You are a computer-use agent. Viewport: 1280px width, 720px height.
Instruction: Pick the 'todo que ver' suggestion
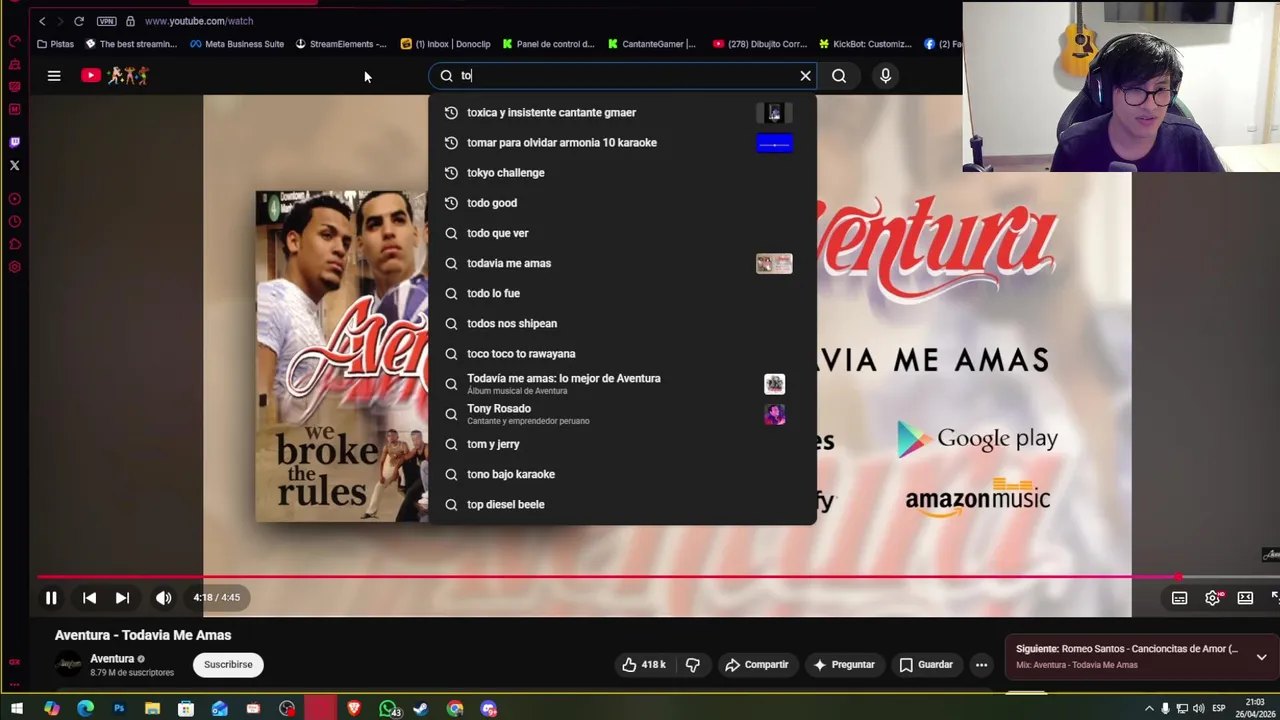pyautogui.click(x=622, y=233)
